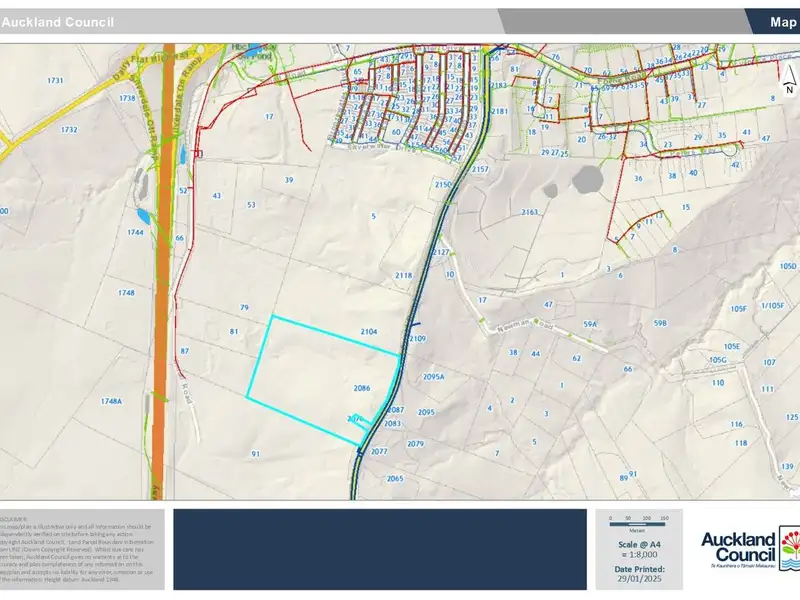Click the north arrow compass icon
This screenshot has width=800, height=600.
click(789, 83)
